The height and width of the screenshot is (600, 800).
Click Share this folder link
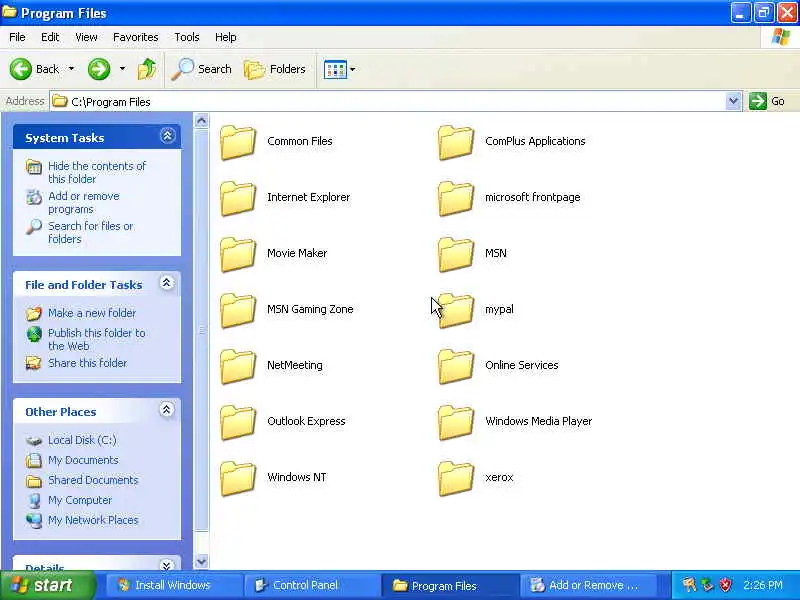(x=87, y=363)
